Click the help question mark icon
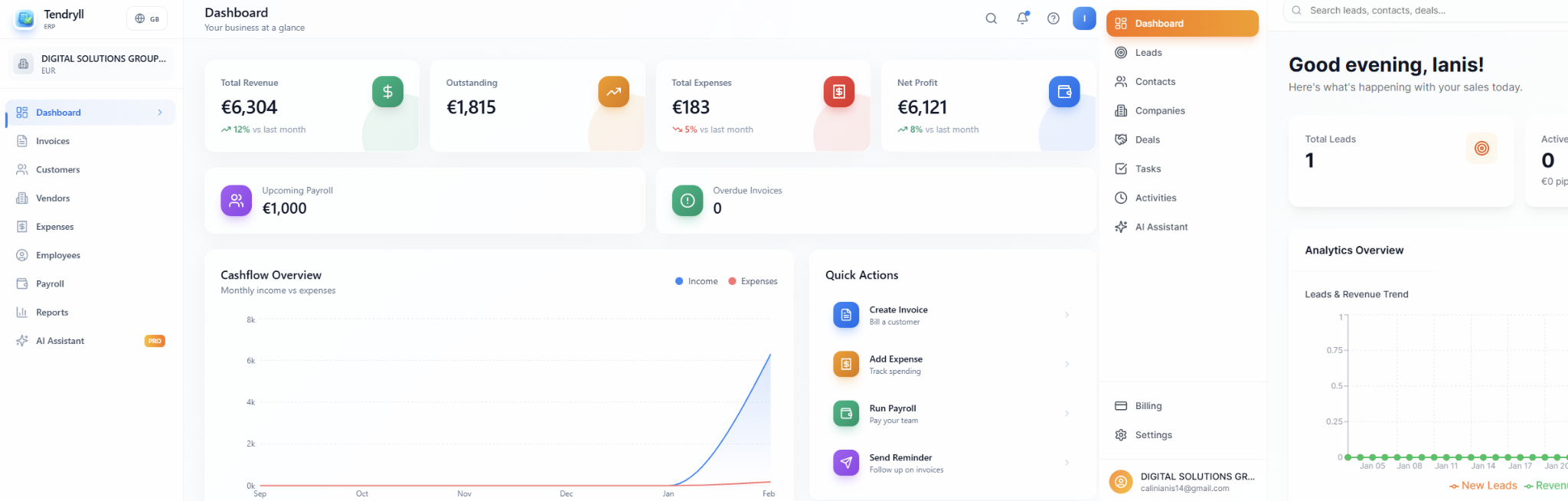The height and width of the screenshot is (501, 1568). [x=1053, y=18]
